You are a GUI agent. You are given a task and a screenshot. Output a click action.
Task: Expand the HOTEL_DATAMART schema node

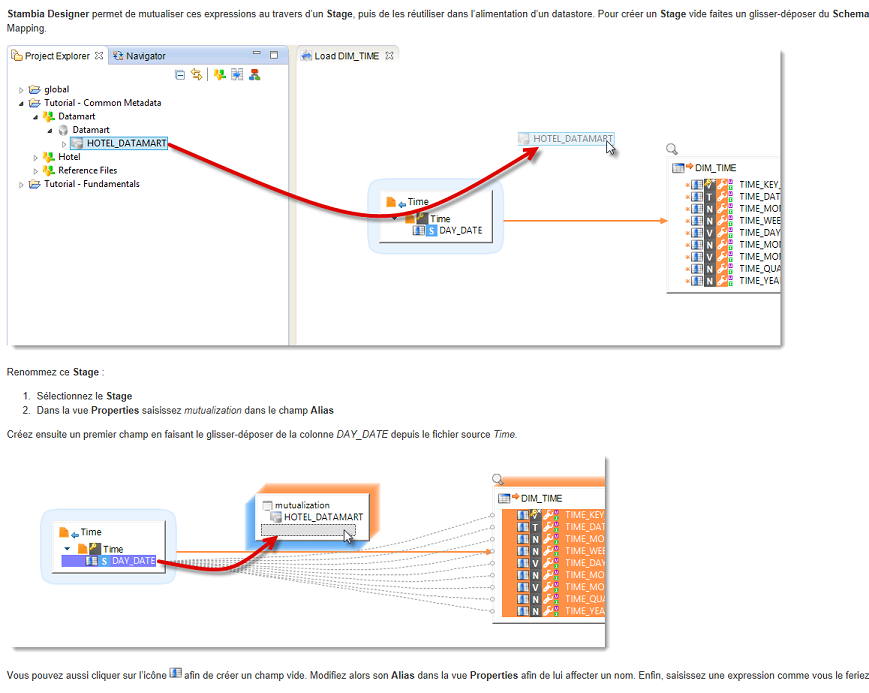click(64, 144)
